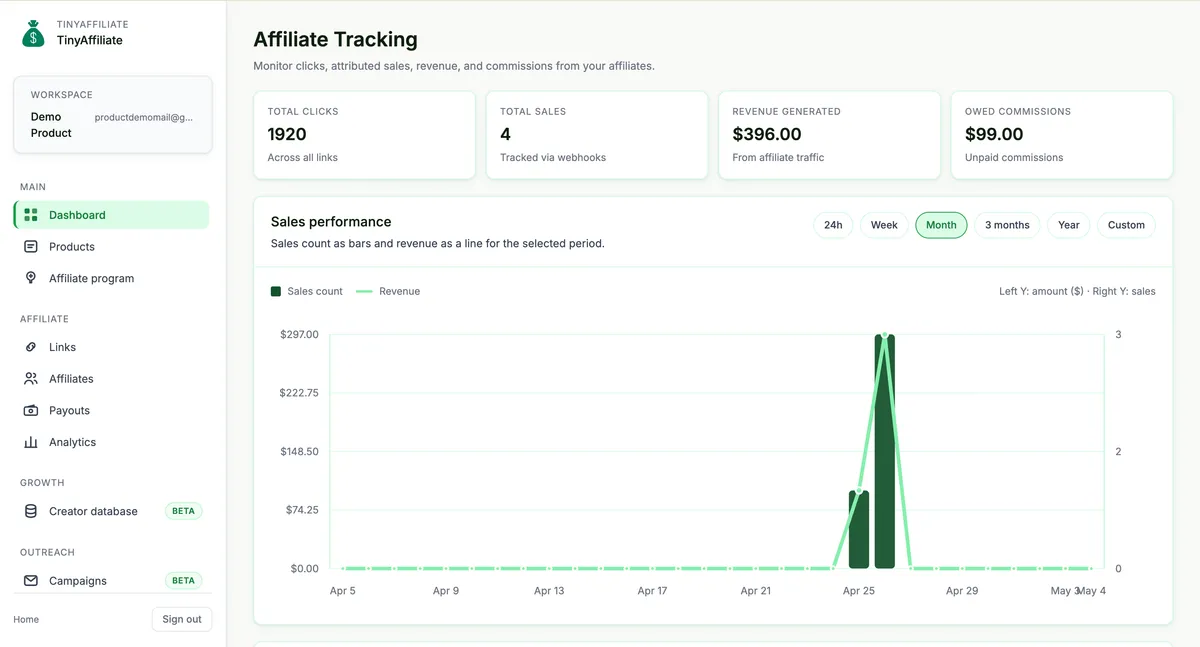Click the Total Clicks card
Viewport: 1200px width, 647px height.
pyautogui.click(x=365, y=136)
